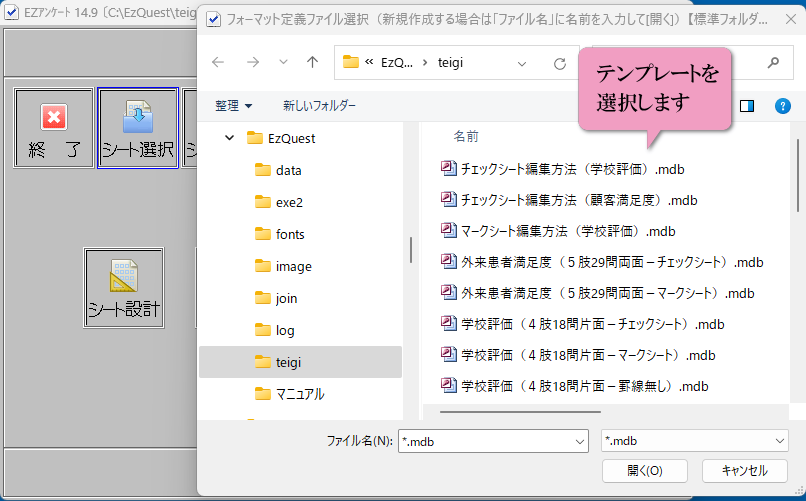Click the 開く(O) button

(x=645, y=471)
